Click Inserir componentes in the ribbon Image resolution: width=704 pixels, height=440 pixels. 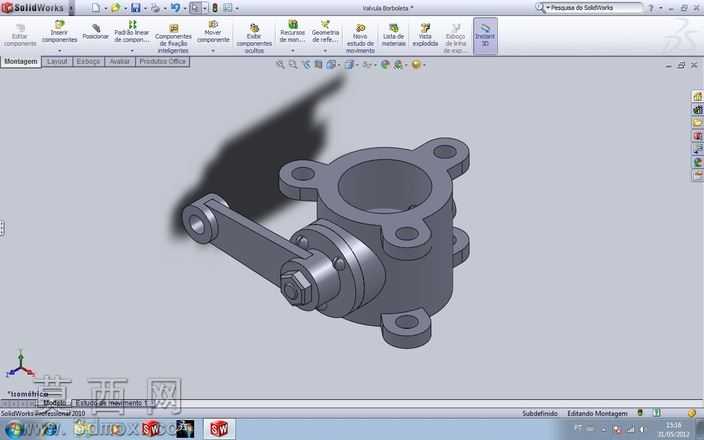[x=59, y=31]
